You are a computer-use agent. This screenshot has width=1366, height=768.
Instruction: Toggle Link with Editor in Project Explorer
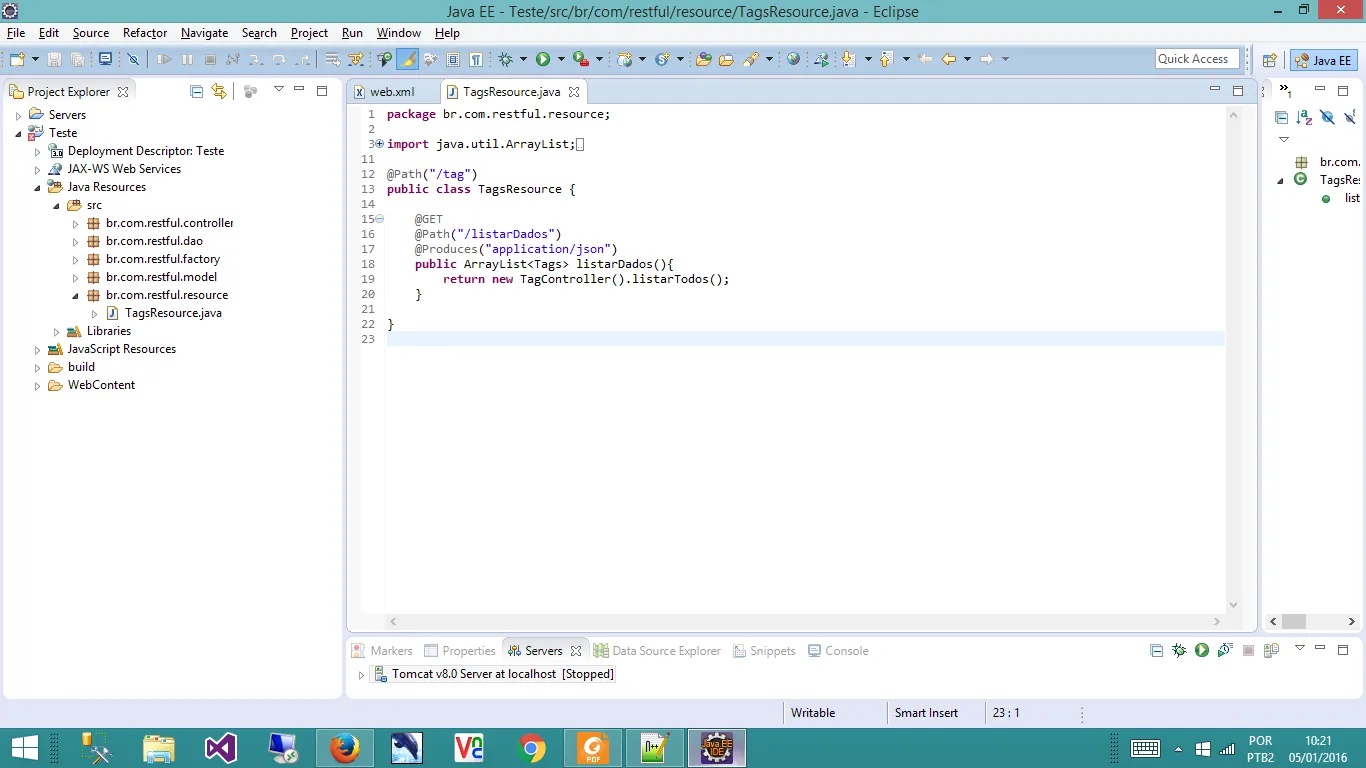point(219,91)
